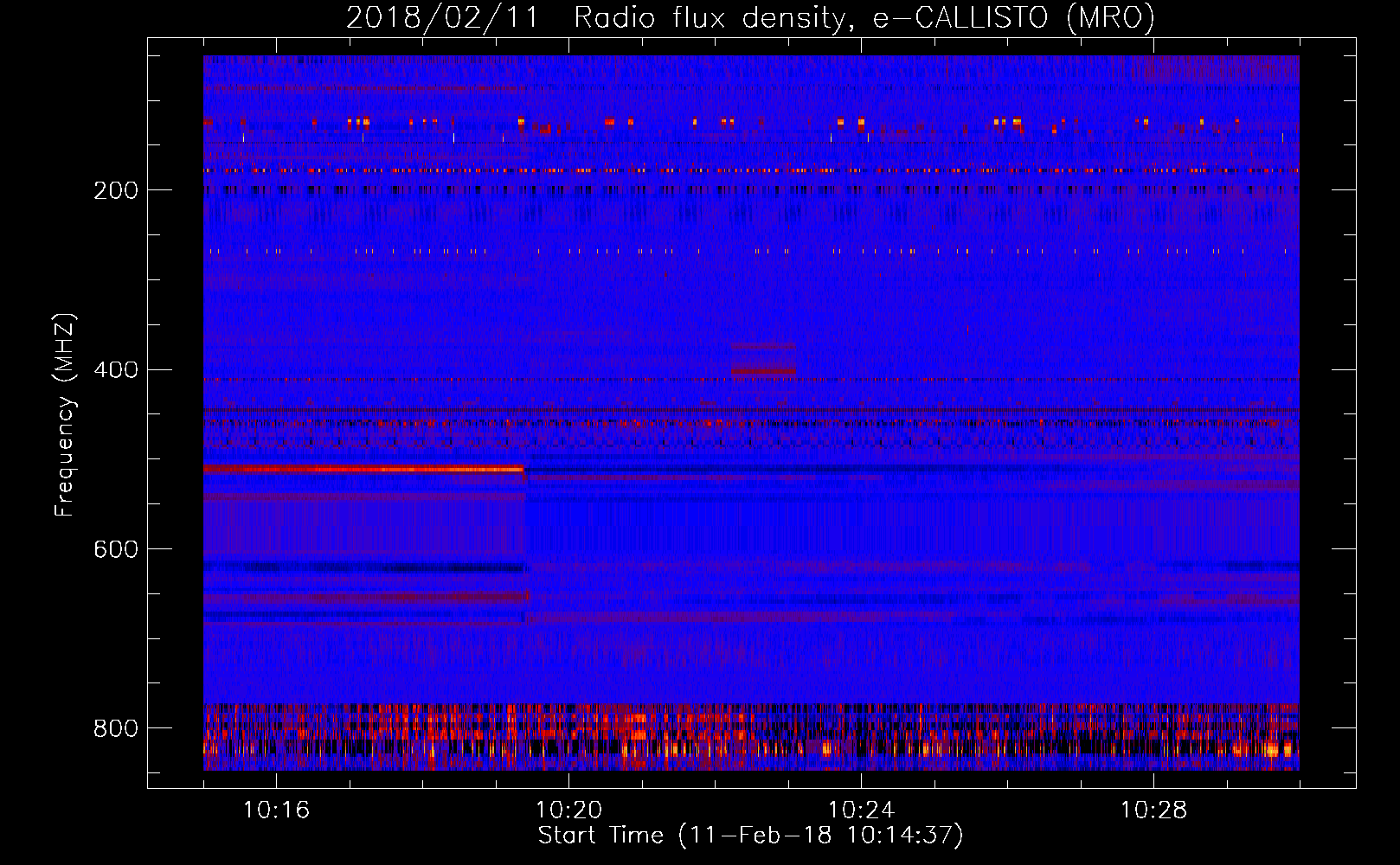Click the noisy red band near 800 MHz

pos(751,736)
